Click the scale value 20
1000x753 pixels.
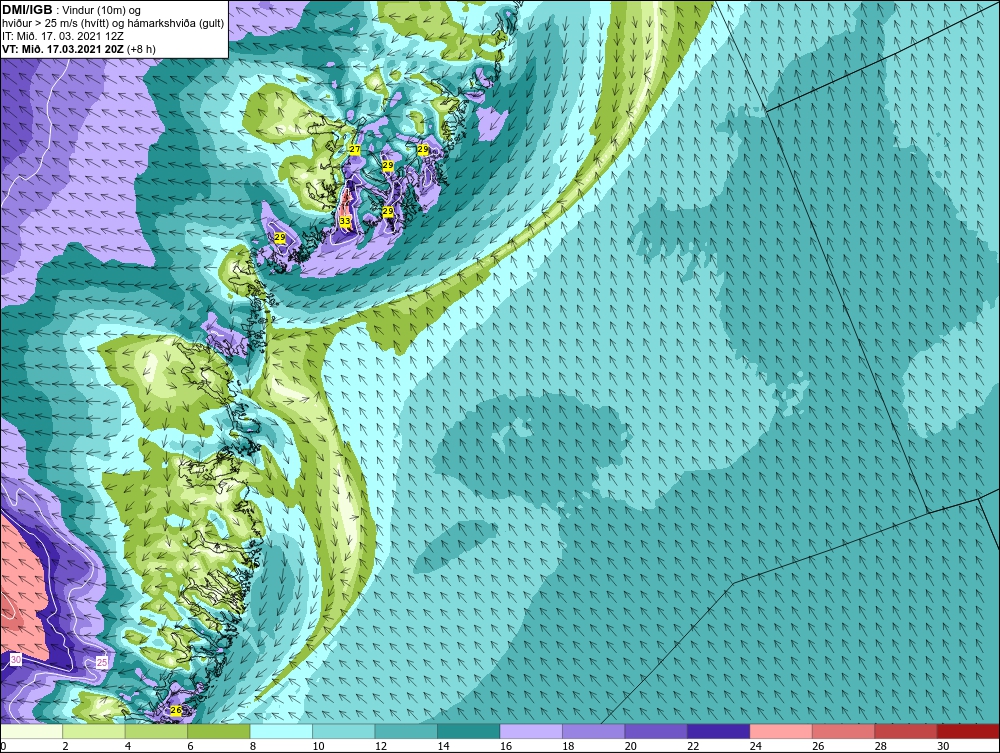[x=631, y=746]
